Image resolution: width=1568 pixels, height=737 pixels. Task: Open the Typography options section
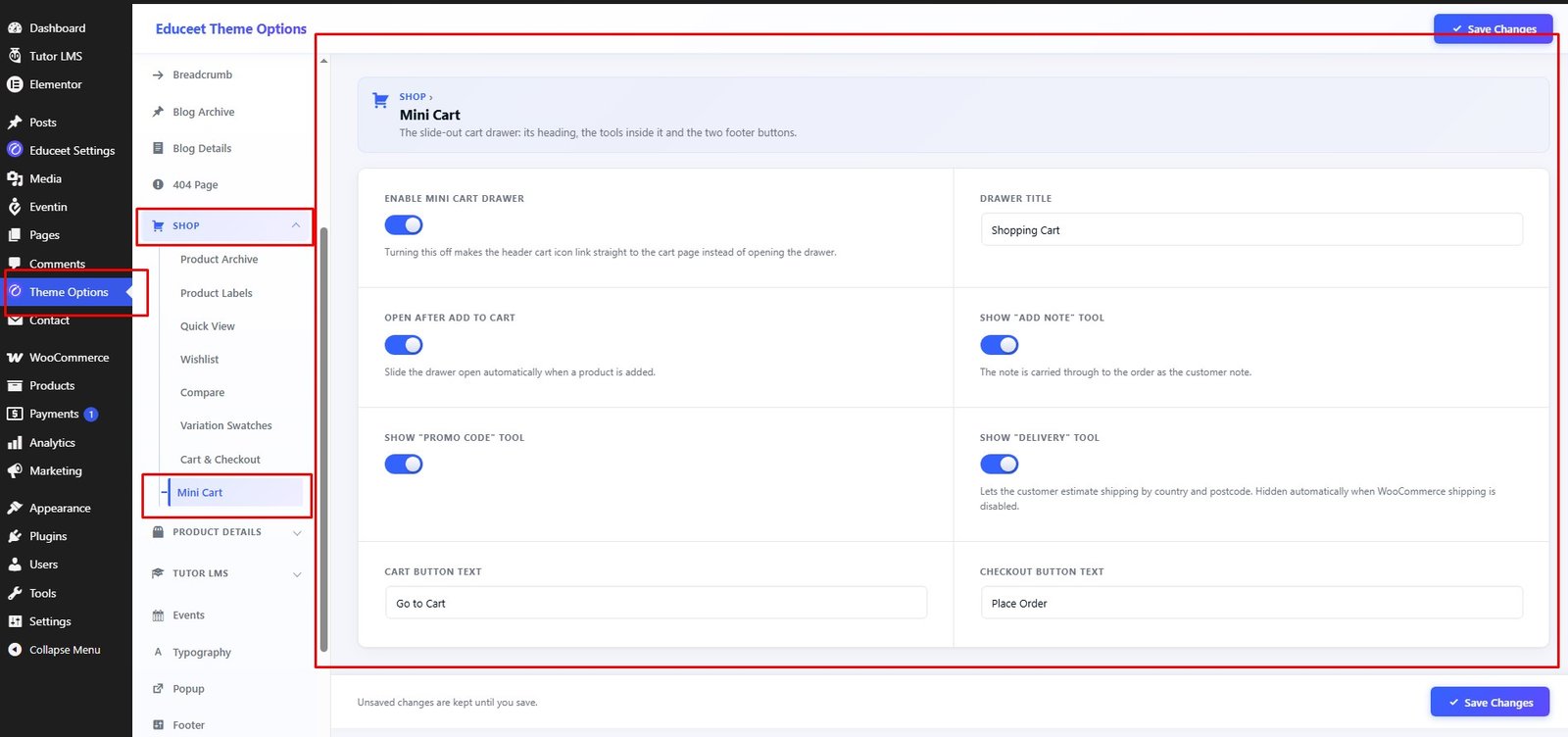[202, 653]
